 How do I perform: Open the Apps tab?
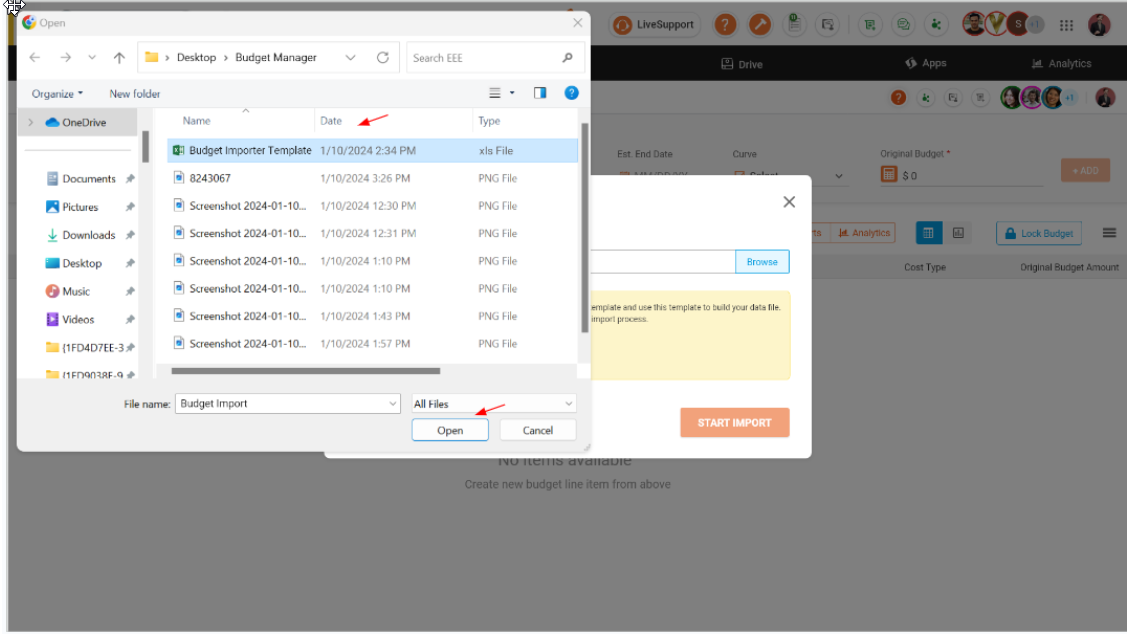(x=926, y=63)
